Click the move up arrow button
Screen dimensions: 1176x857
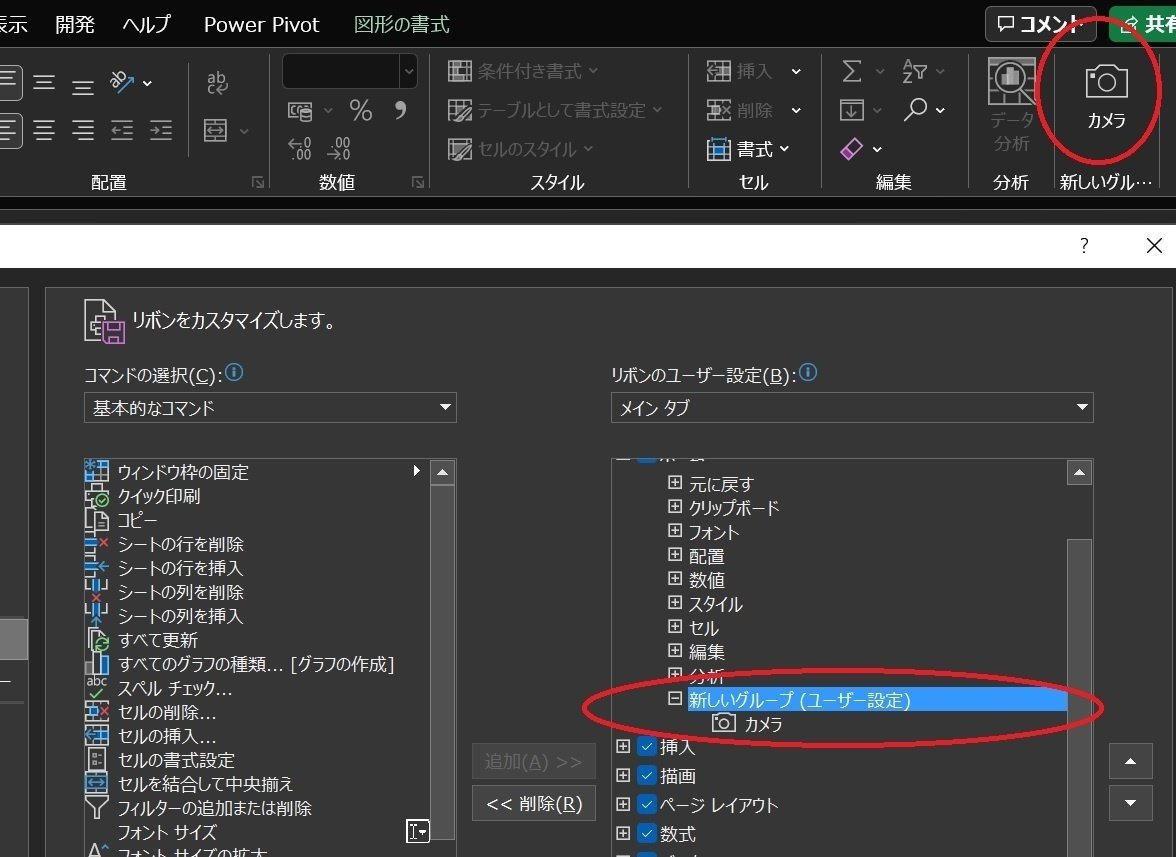pos(1130,762)
